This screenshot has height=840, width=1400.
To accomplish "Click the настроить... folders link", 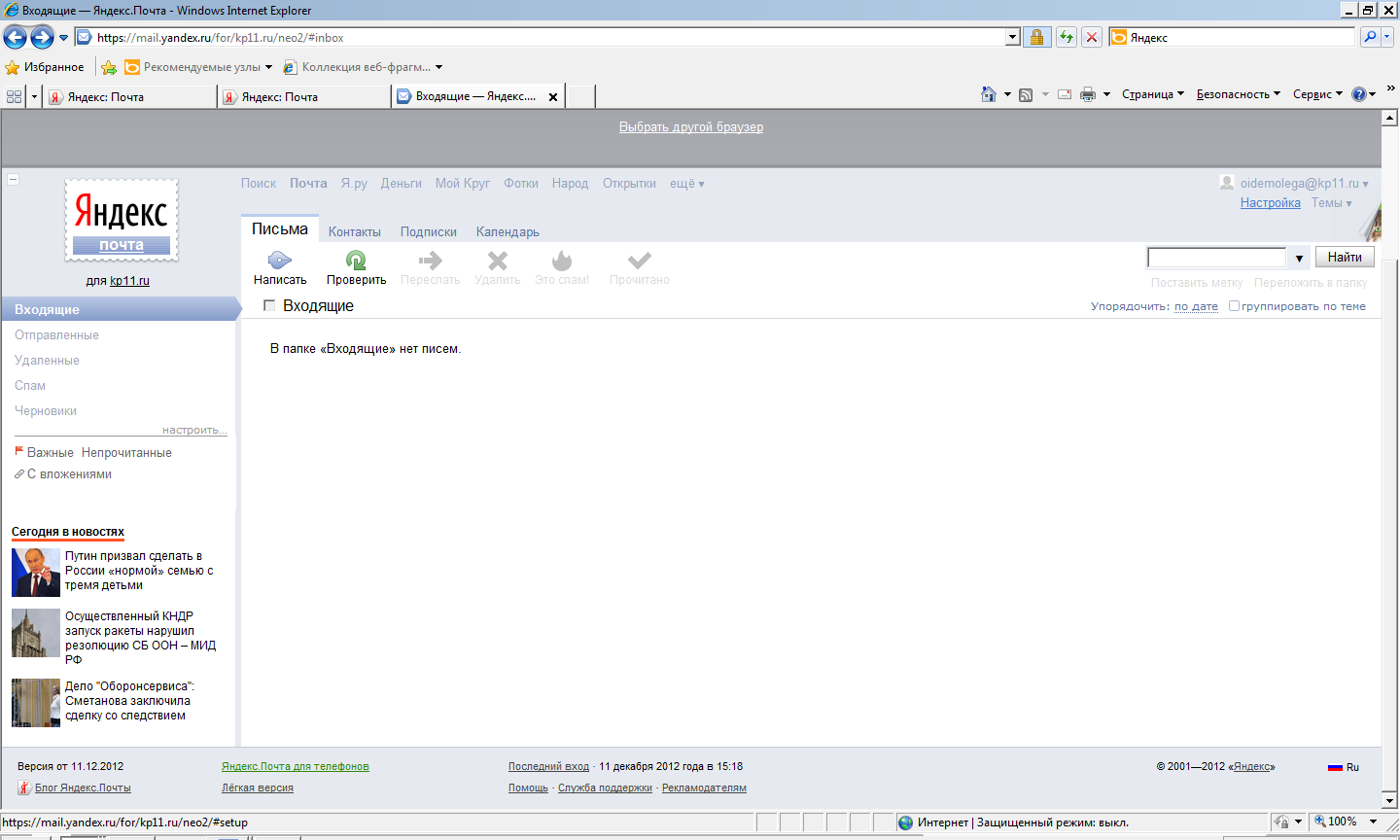I will pos(194,429).
